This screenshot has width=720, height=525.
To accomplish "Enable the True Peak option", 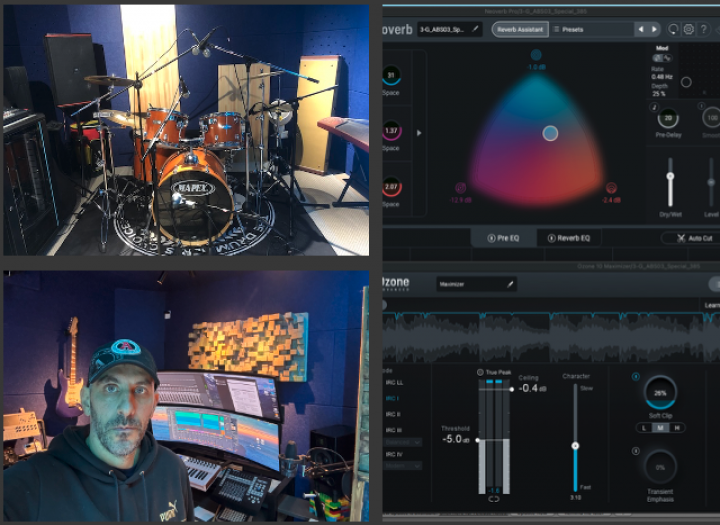I will pyautogui.click(x=479, y=372).
